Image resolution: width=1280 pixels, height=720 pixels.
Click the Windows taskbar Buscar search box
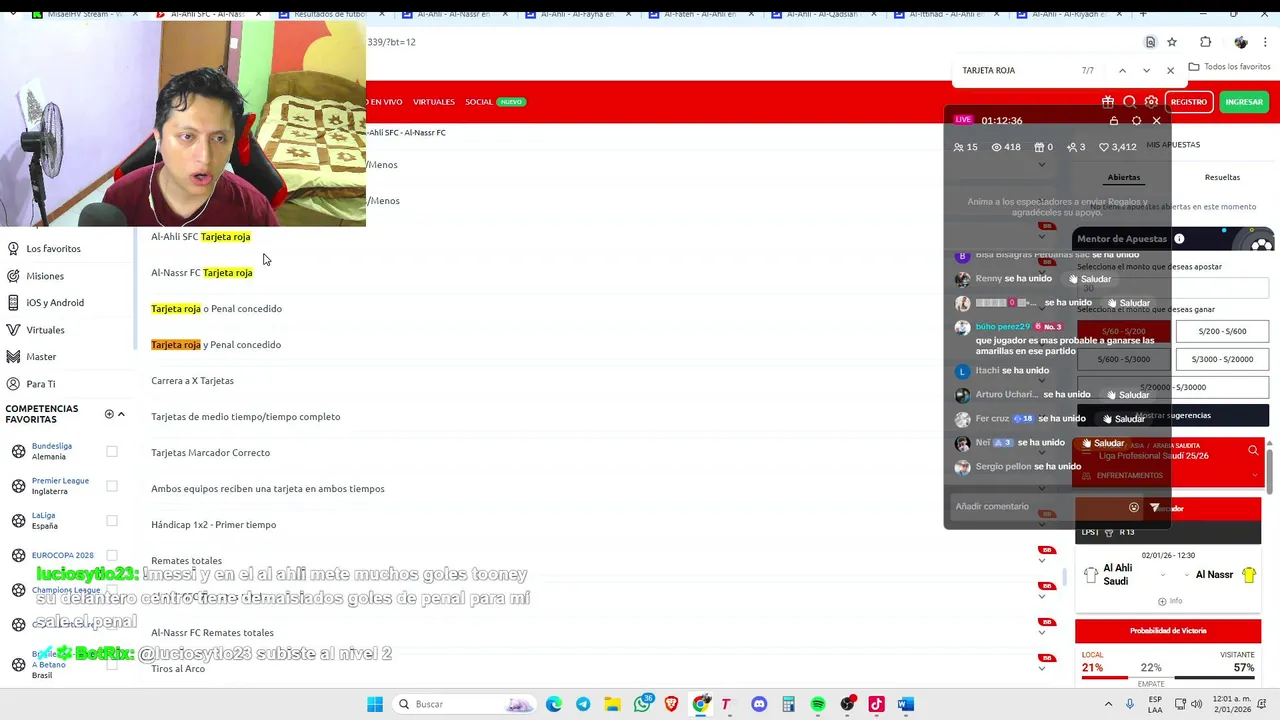pos(463,704)
